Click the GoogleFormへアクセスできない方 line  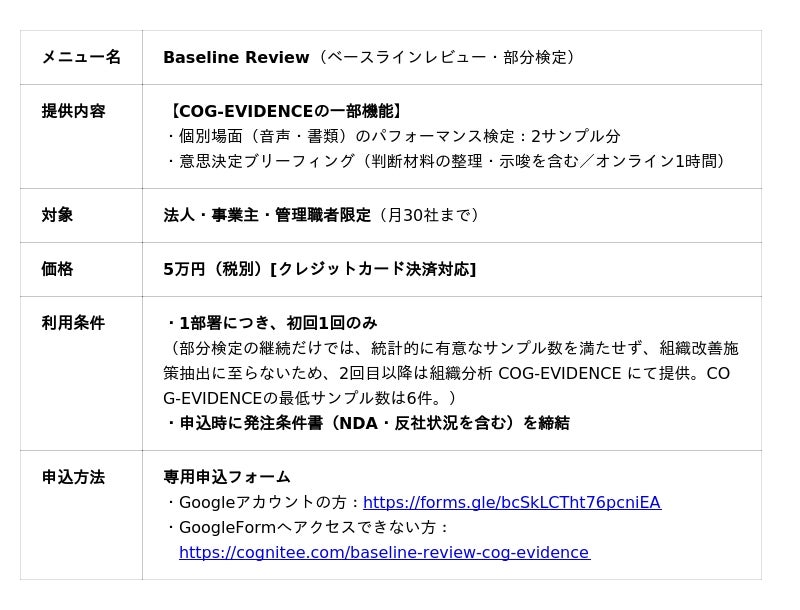tap(306, 527)
